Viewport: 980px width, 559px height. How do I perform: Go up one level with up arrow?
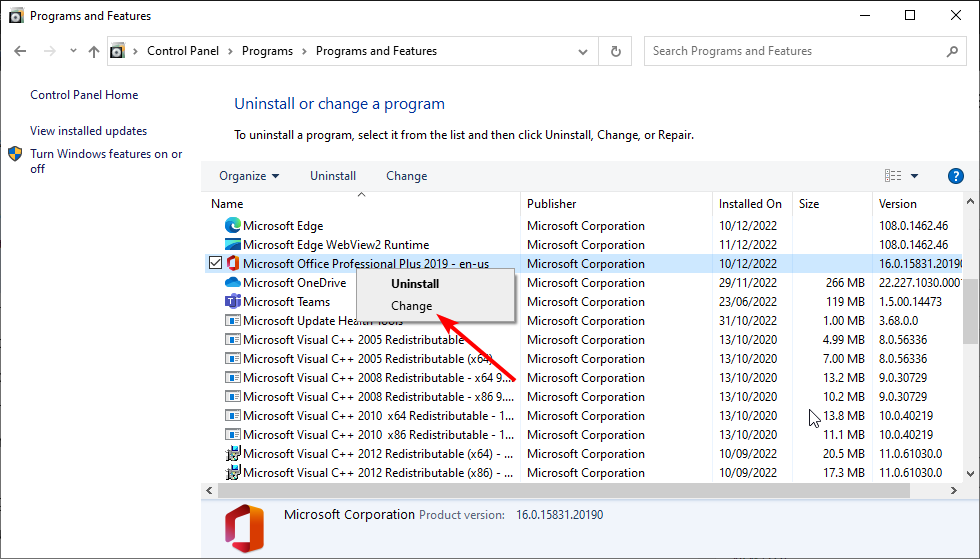93,51
